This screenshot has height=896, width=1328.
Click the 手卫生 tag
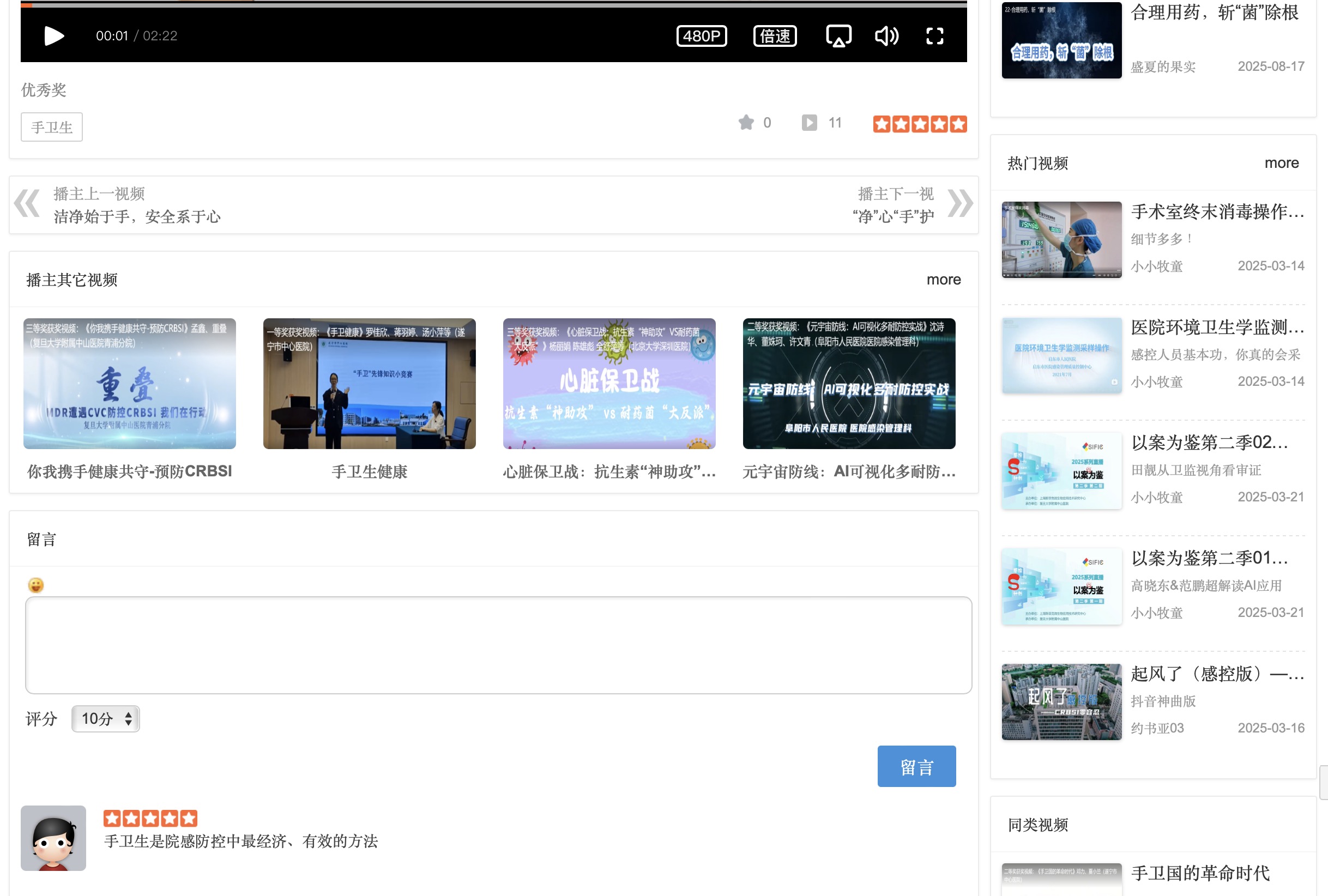click(x=51, y=127)
